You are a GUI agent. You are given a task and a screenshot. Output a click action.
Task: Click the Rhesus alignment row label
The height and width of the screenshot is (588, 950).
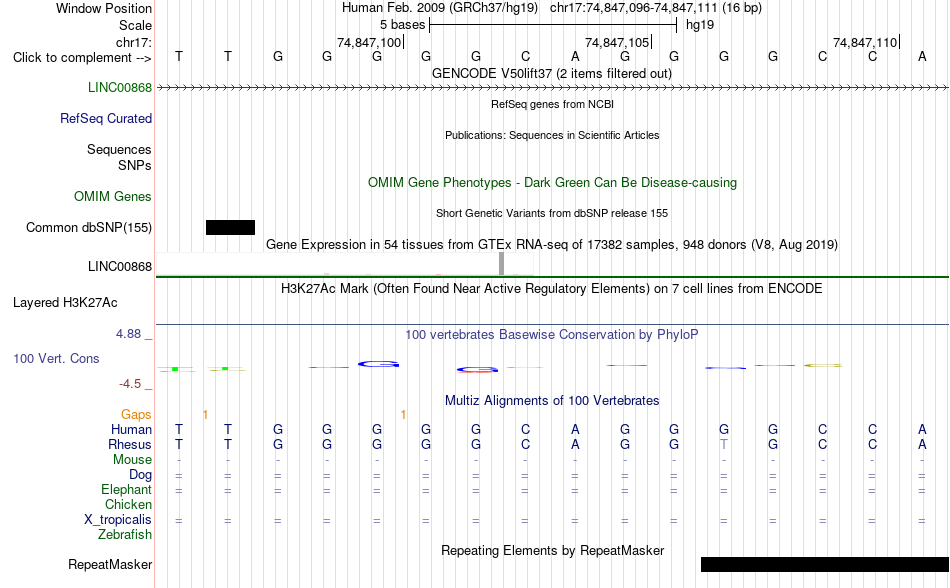pyautogui.click(x=130, y=444)
